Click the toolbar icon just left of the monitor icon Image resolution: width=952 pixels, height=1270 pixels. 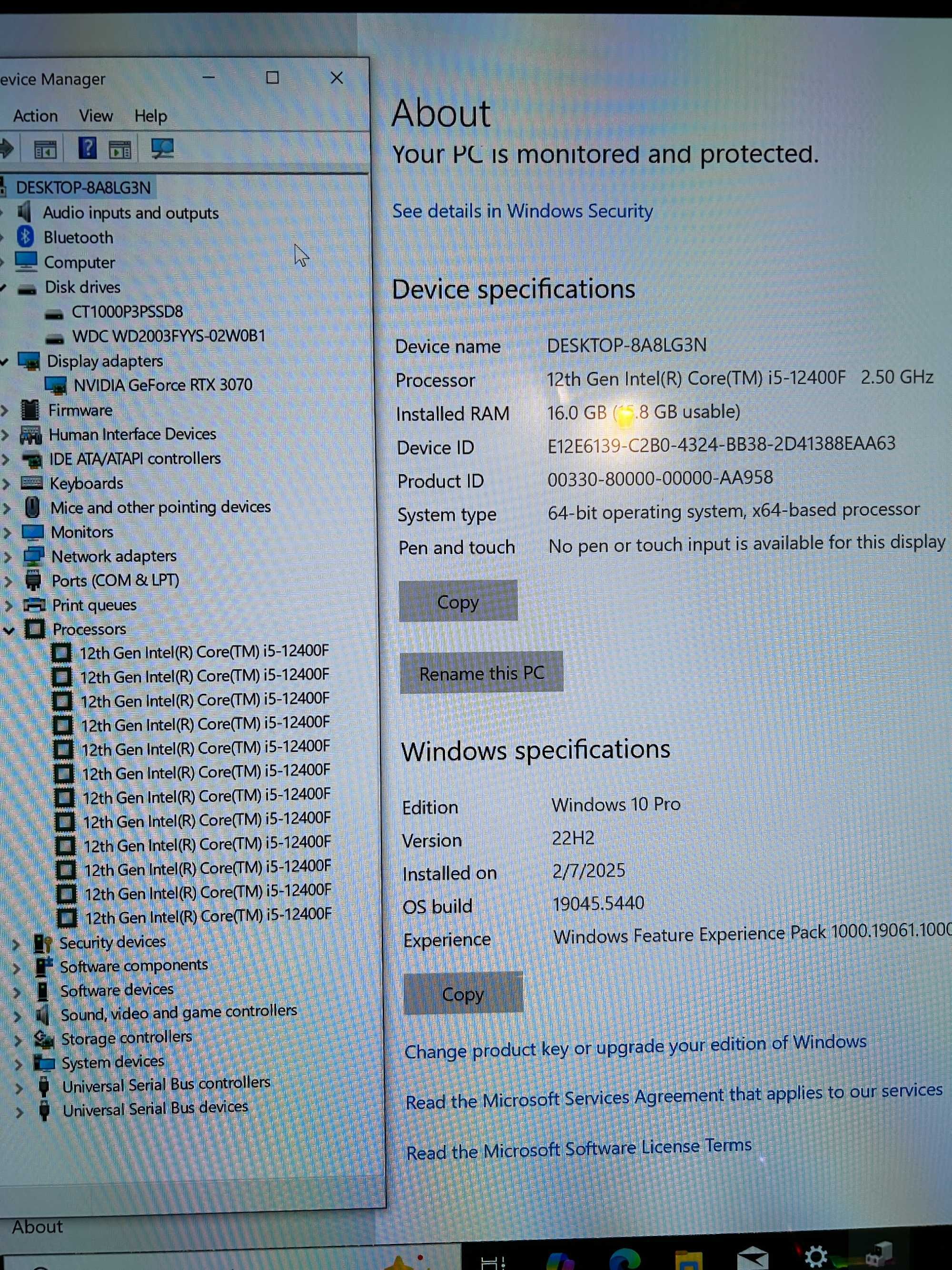tap(120, 150)
